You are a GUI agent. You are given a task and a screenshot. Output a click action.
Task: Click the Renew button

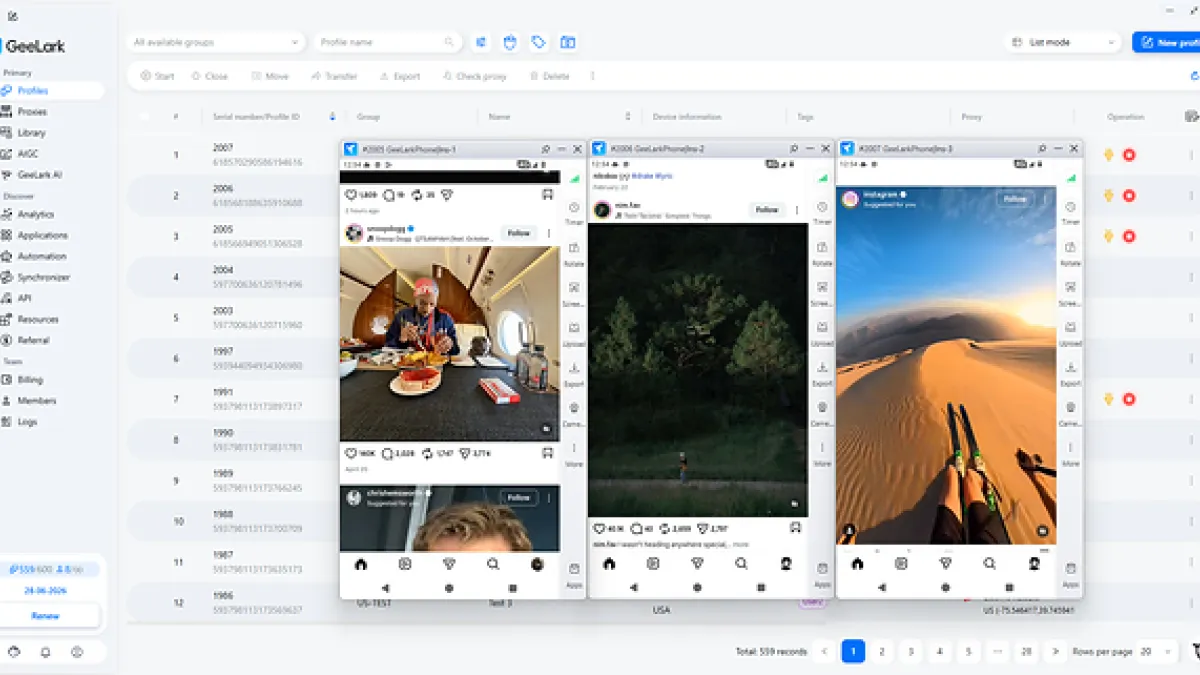(46, 616)
